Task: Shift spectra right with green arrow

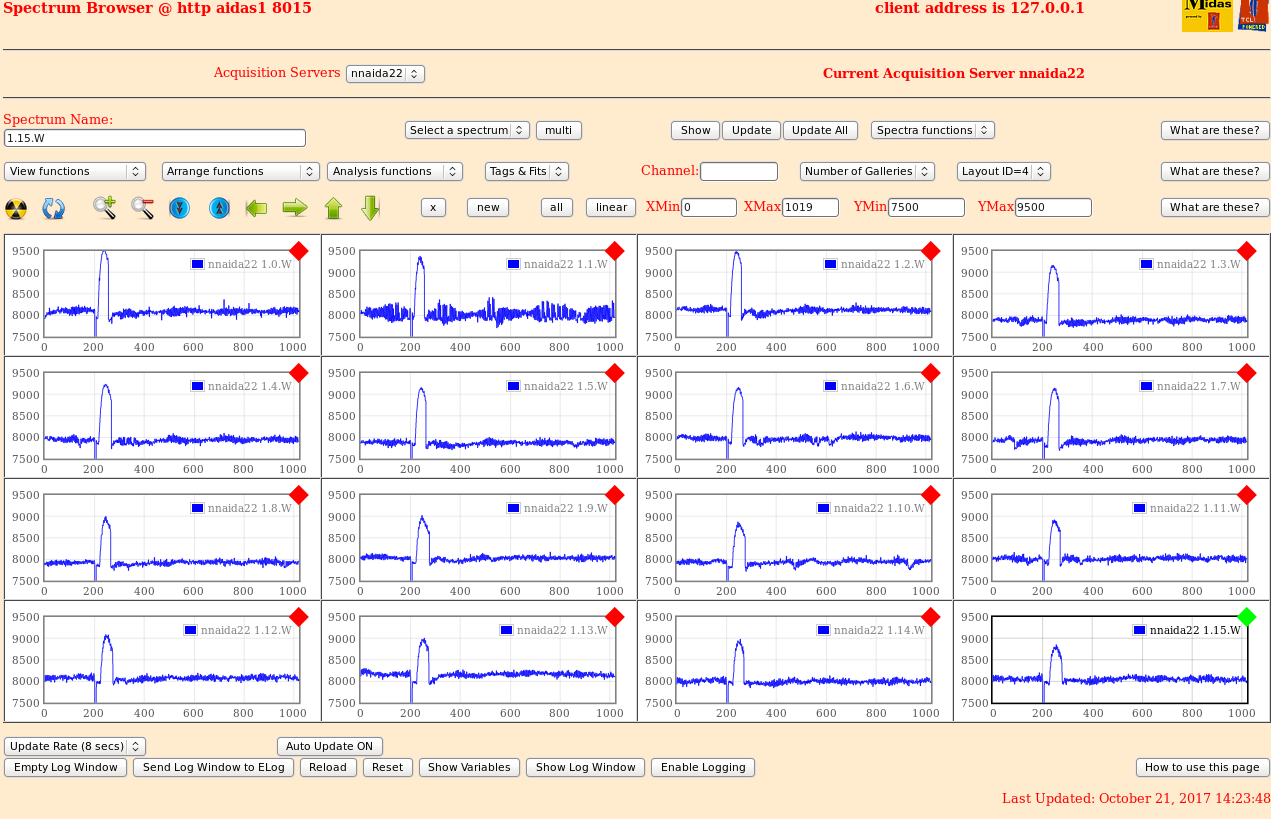Action: coord(295,208)
